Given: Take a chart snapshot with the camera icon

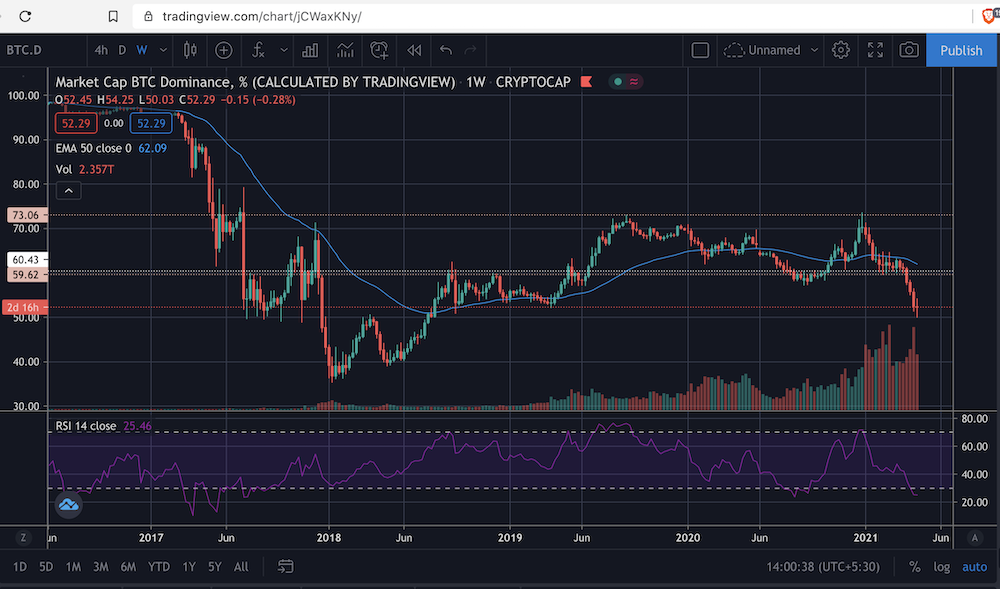Looking at the screenshot, I should coord(909,50).
